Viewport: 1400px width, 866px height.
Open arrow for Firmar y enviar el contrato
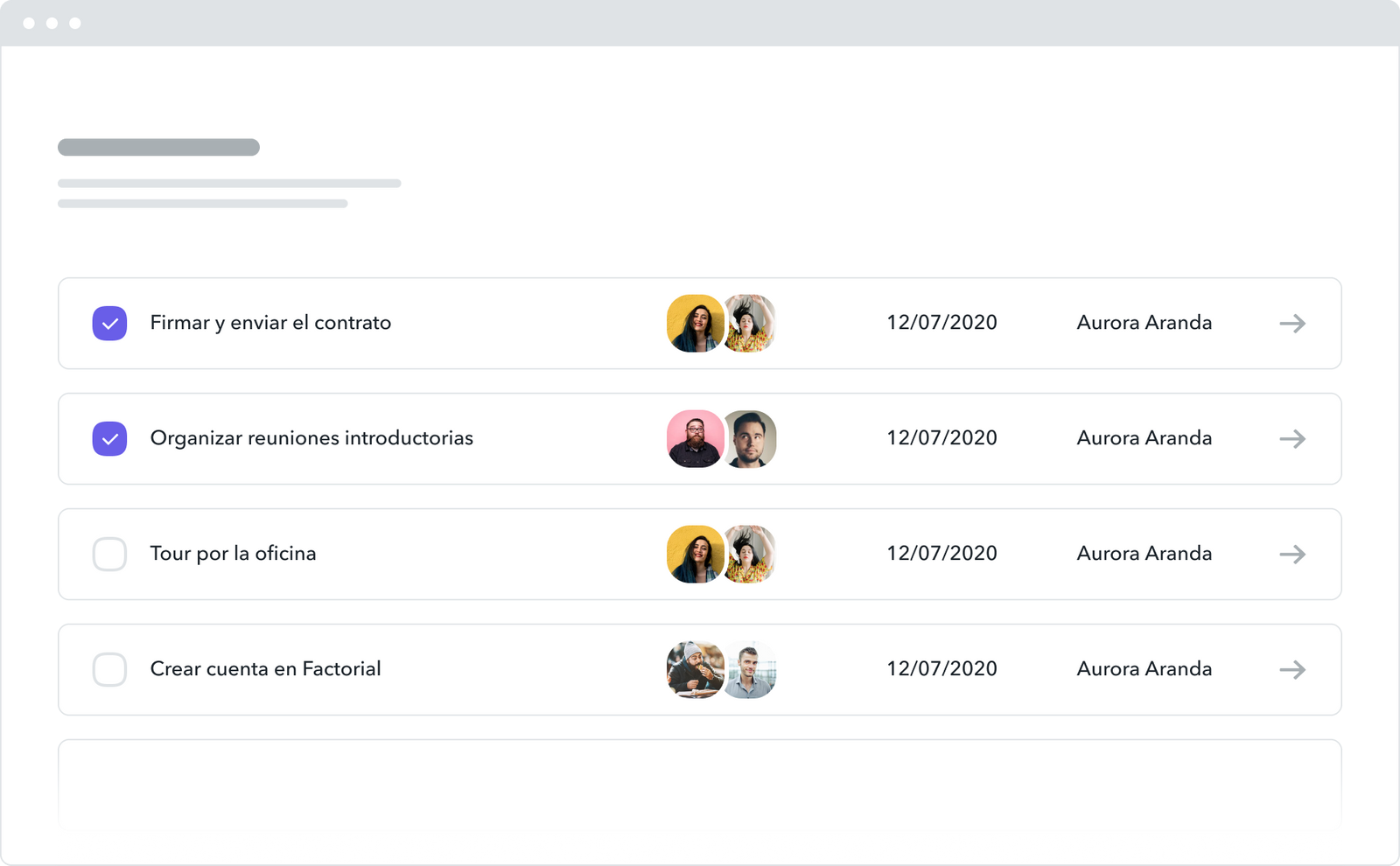1292,324
